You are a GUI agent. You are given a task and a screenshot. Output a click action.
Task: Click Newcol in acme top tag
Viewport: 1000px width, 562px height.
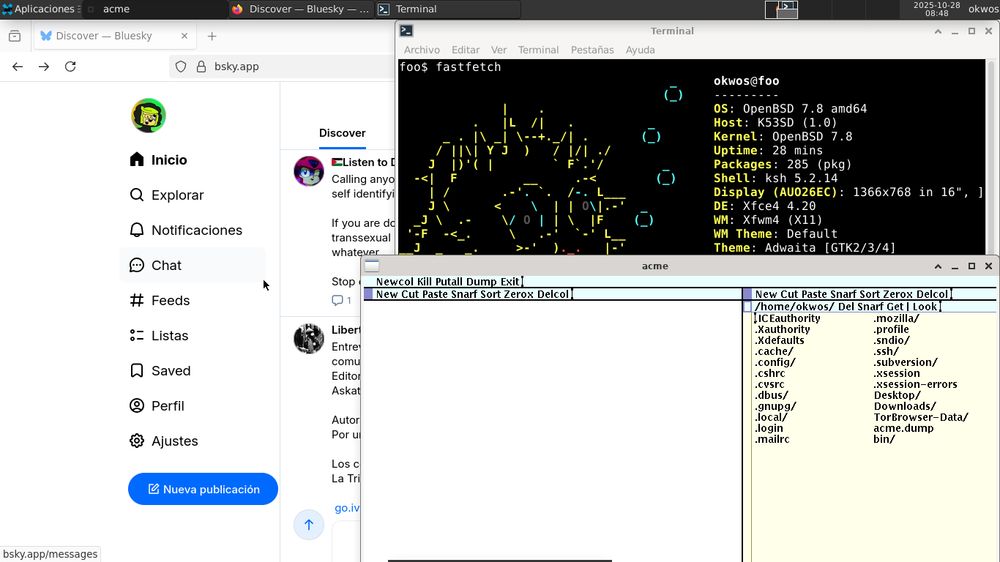pos(395,281)
